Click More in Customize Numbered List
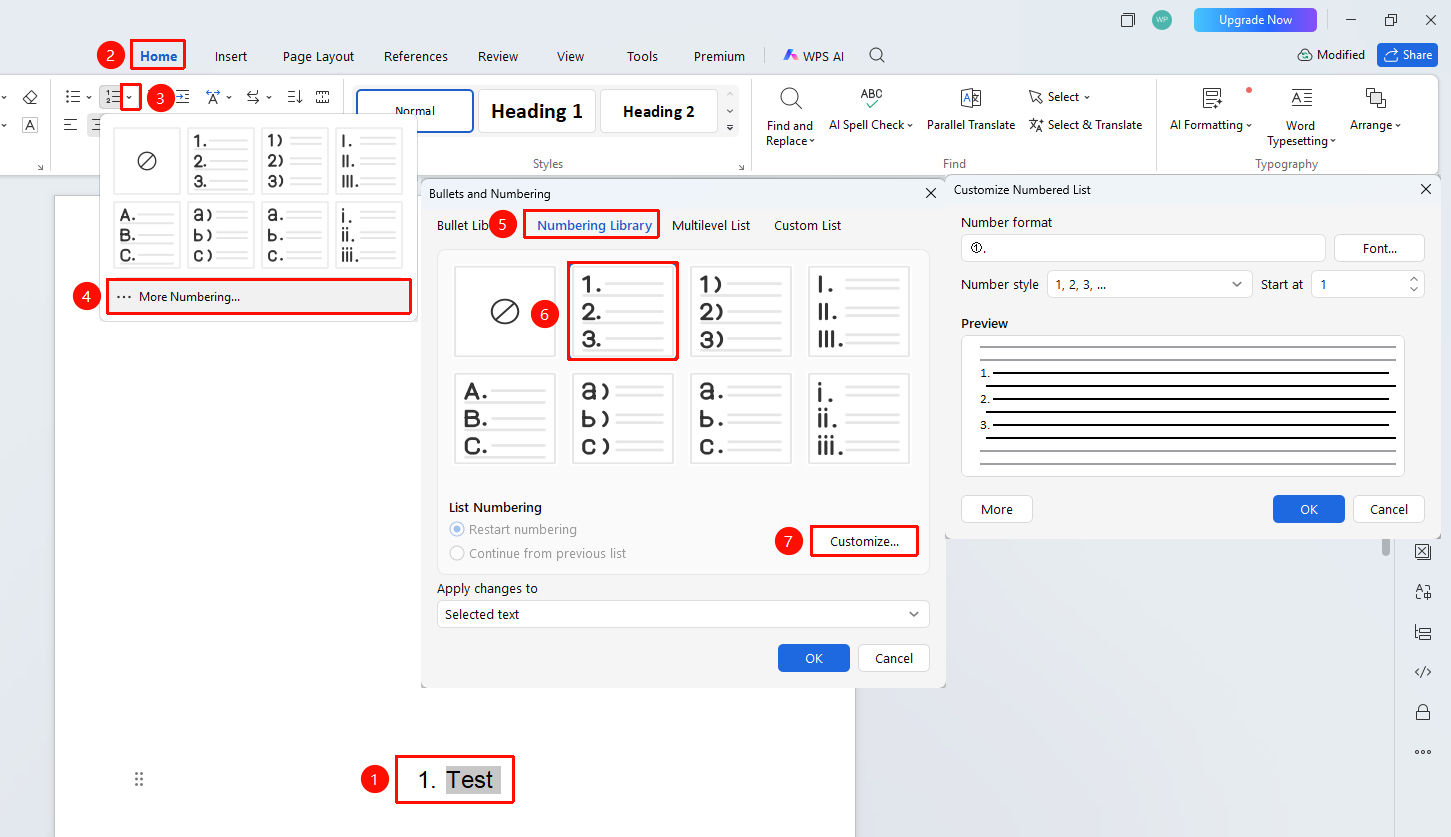This screenshot has height=837, width=1451. [996, 509]
